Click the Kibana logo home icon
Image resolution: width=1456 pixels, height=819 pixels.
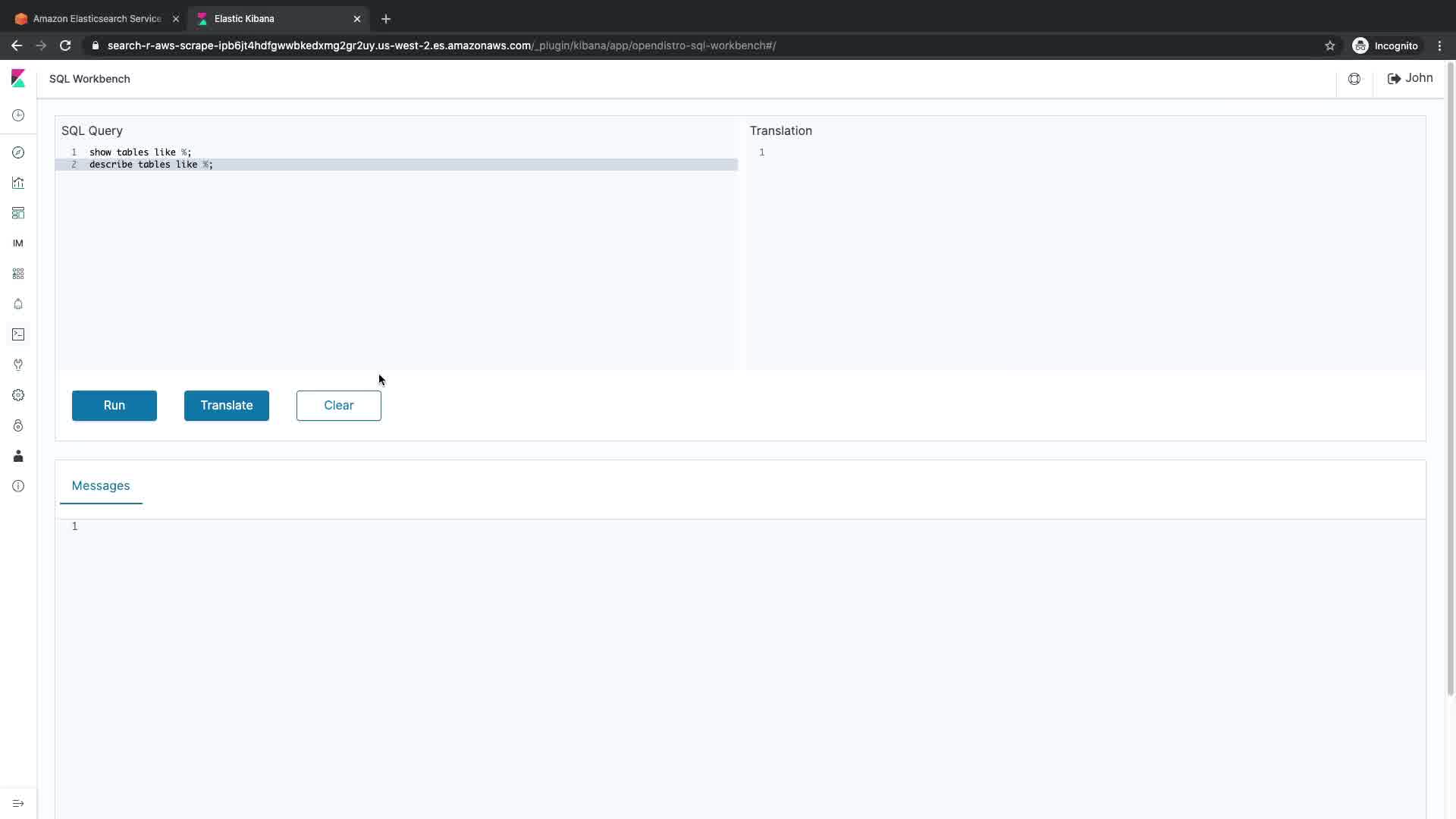18,79
